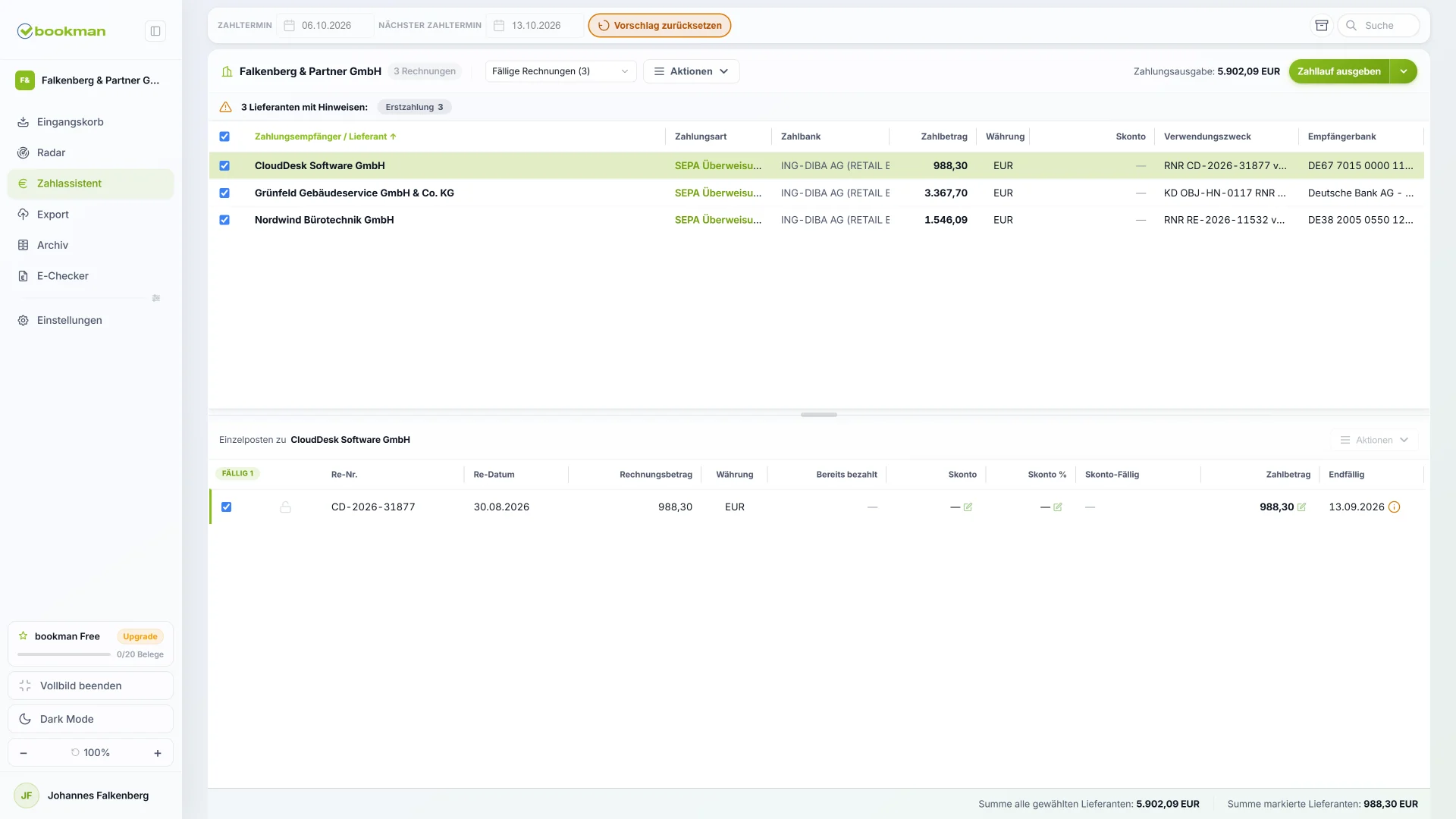Image resolution: width=1456 pixels, height=819 pixels.
Task: Edit the Skonto amount pencil icon
Action: tap(968, 507)
